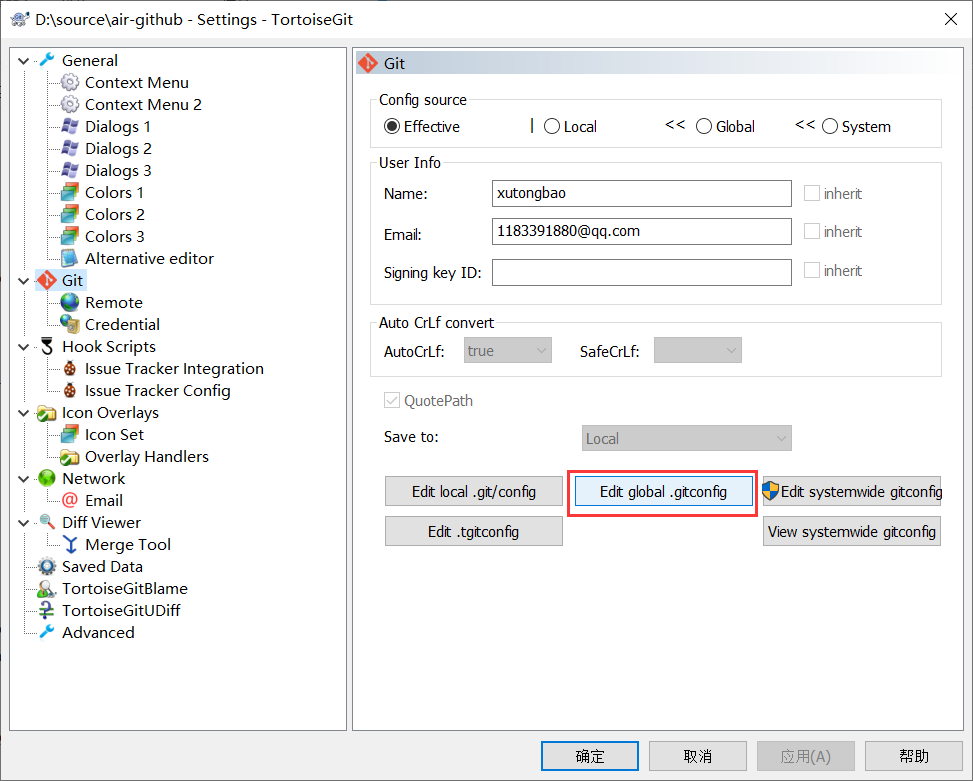973x781 pixels.
Task: Click the Diff Viewer magnifier icon
Action: click(47, 522)
